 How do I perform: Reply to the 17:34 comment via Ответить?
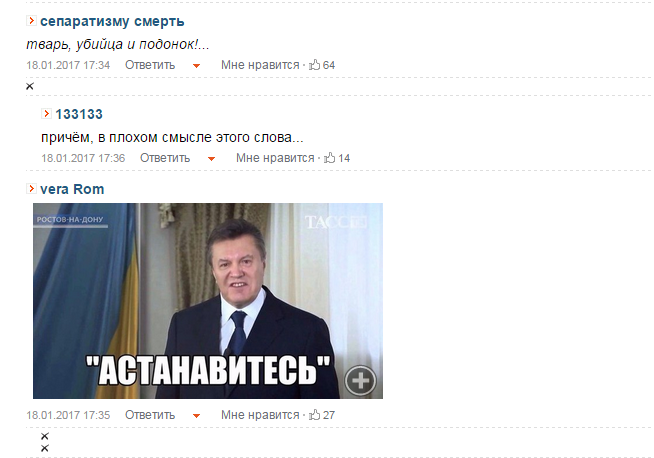tap(150, 65)
